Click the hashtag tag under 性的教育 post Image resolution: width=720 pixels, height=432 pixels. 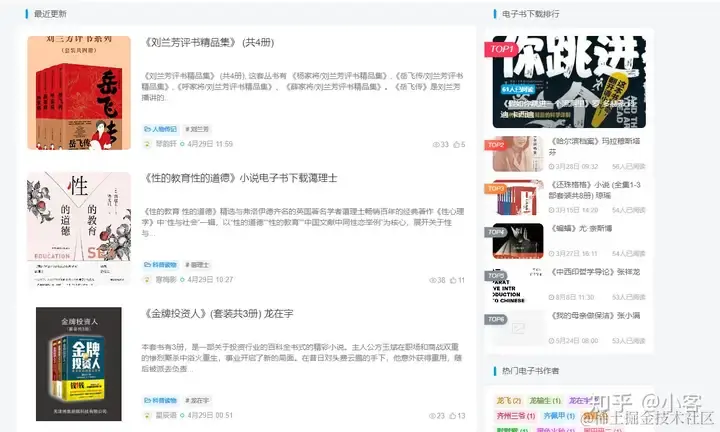[x=197, y=265]
